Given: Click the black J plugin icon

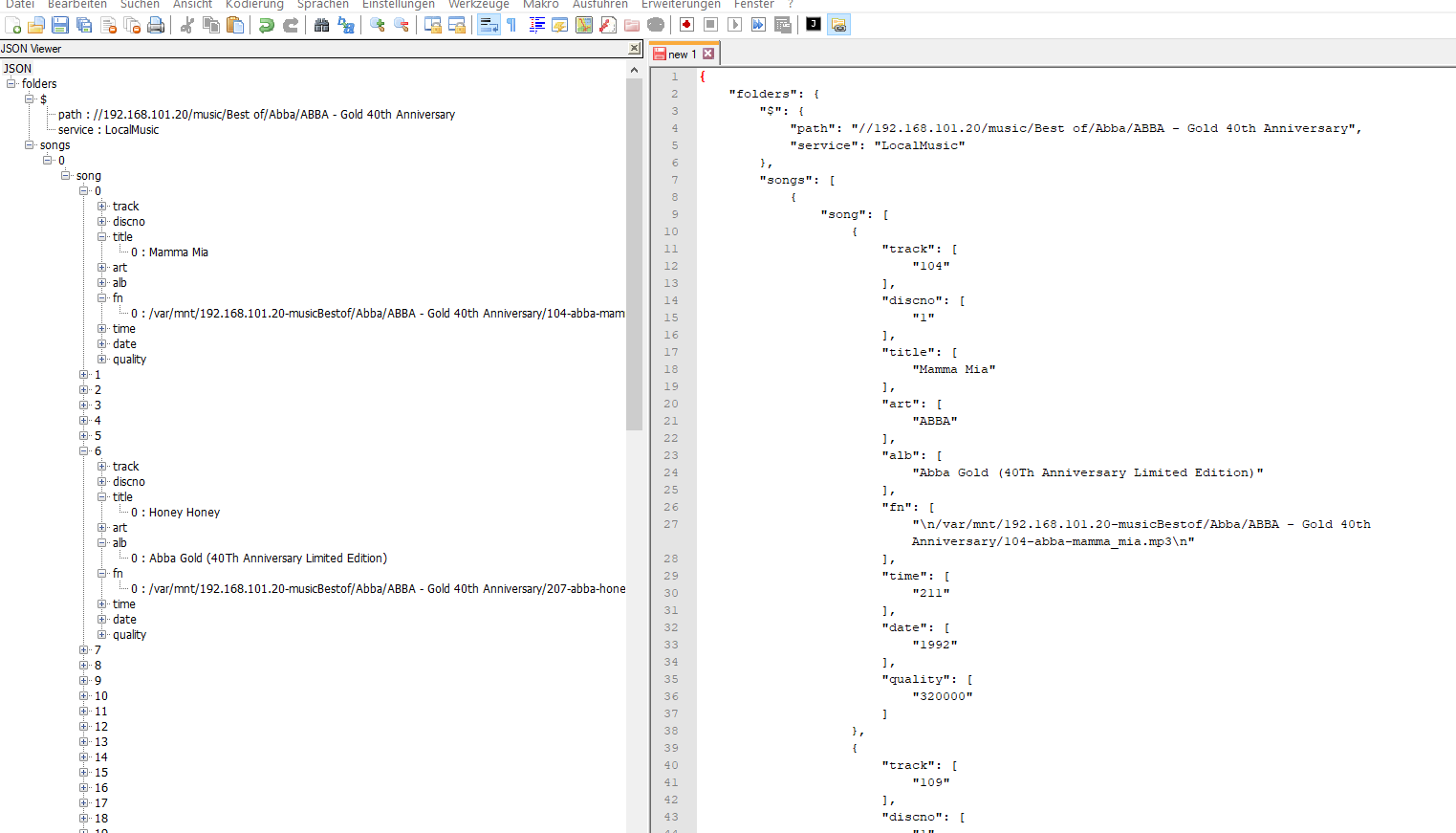Looking at the screenshot, I should pos(814,25).
